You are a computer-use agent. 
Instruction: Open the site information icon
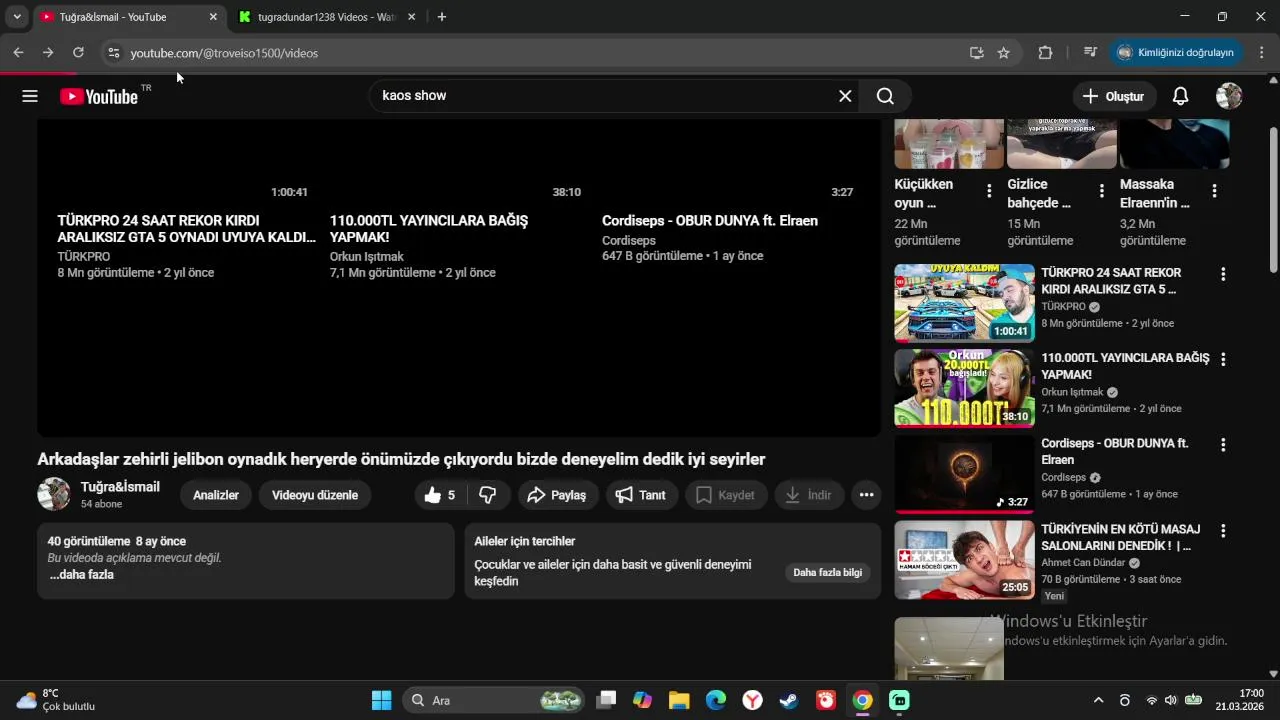click(x=113, y=53)
